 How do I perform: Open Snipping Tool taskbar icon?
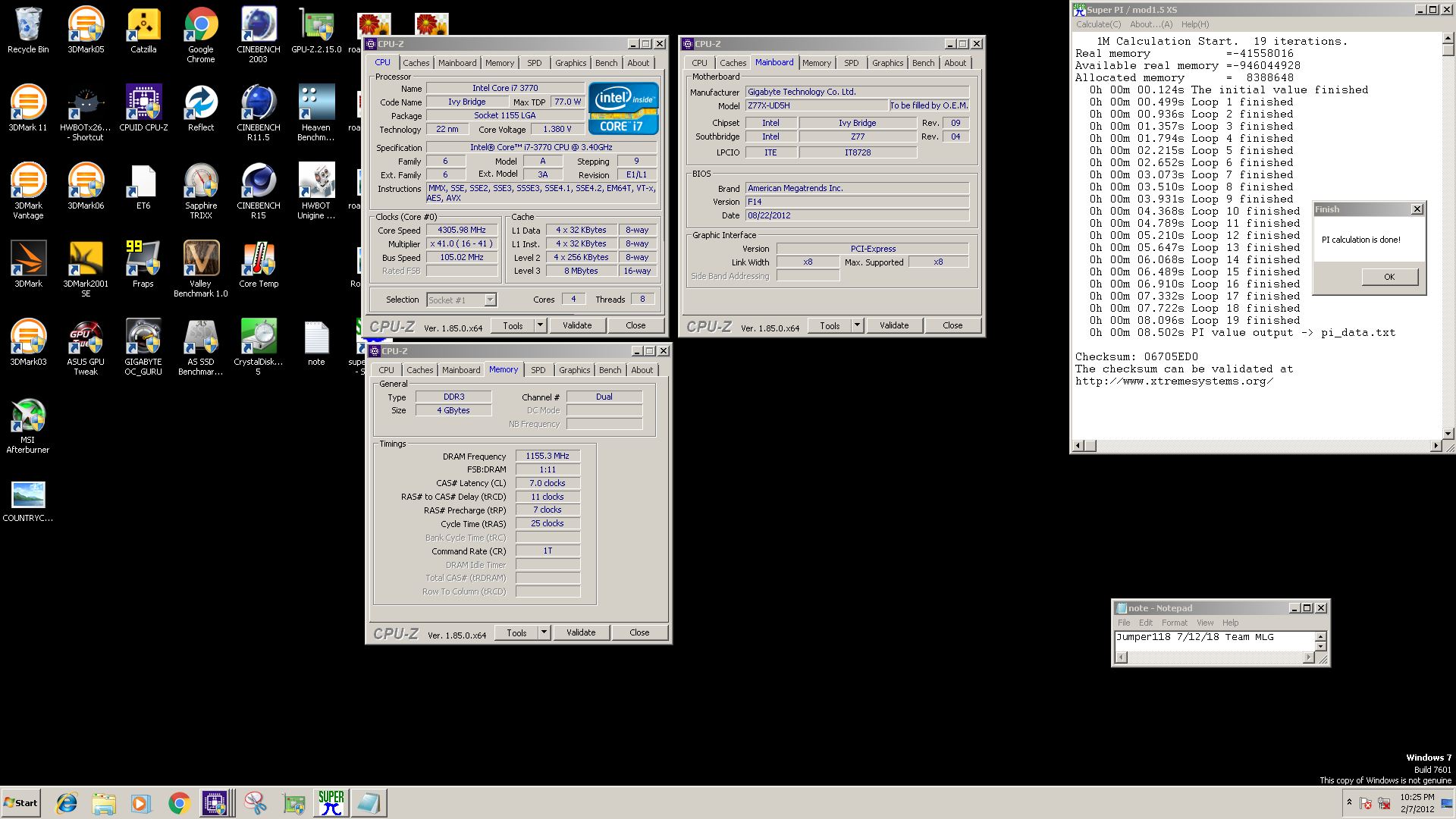255,802
